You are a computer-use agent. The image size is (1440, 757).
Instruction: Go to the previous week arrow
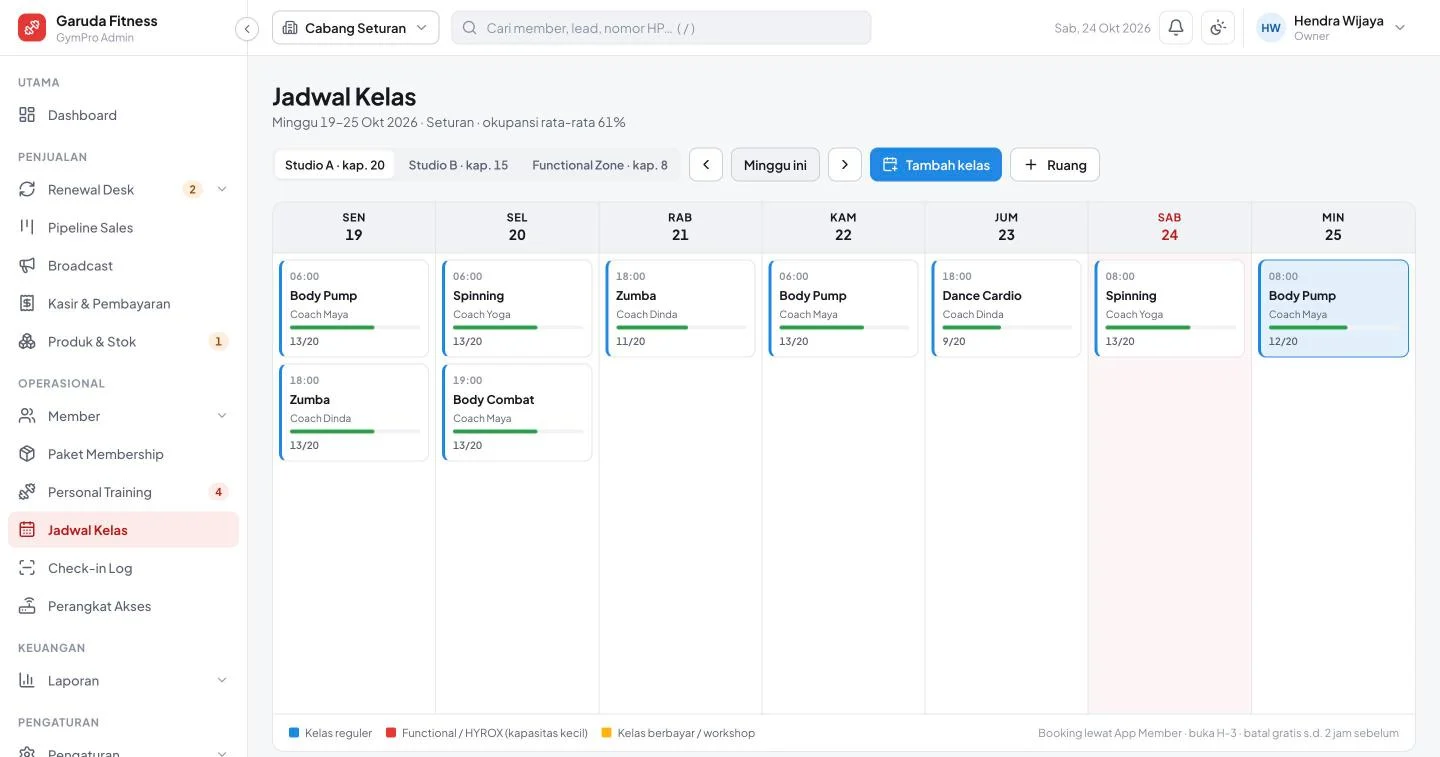tap(706, 165)
